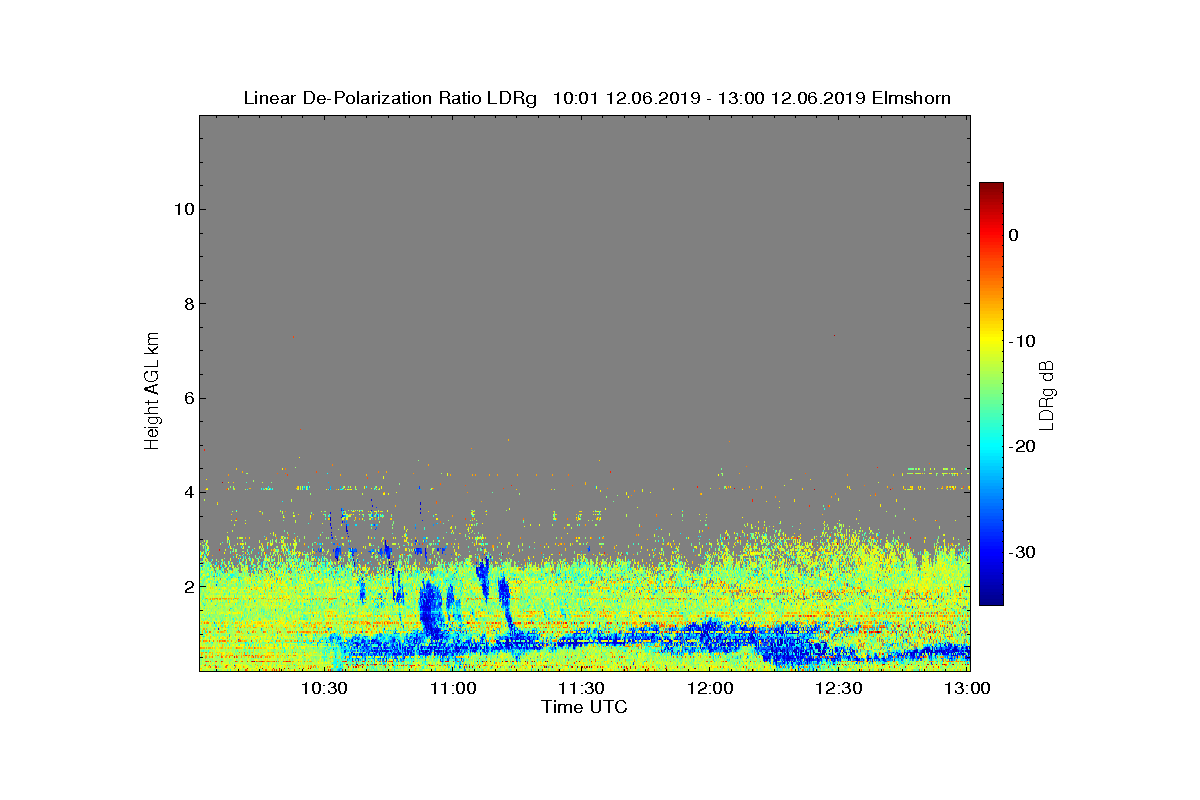Click the 11:30 time tick label
The image size is (1200, 800).
point(581,688)
